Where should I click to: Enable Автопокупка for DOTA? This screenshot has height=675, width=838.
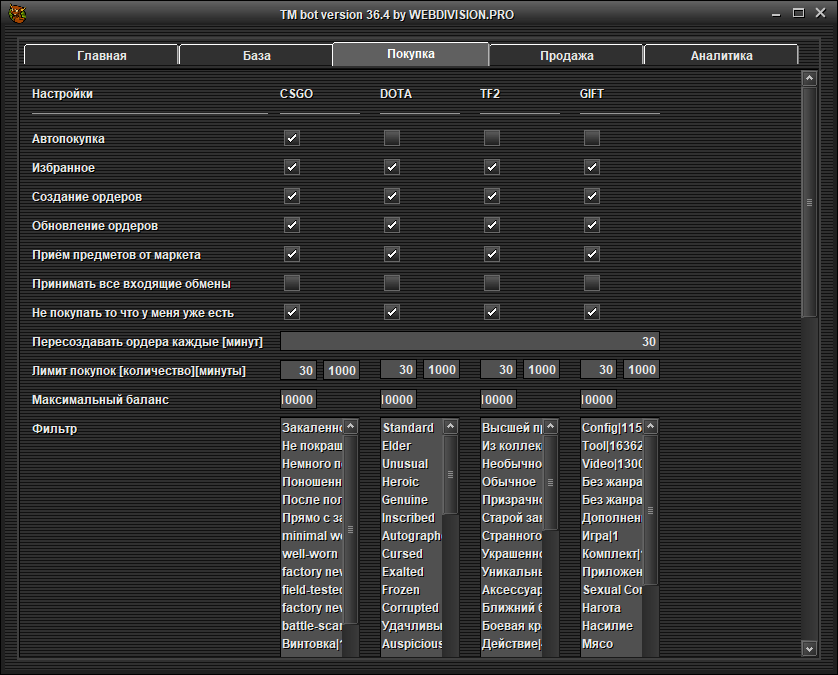392,138
